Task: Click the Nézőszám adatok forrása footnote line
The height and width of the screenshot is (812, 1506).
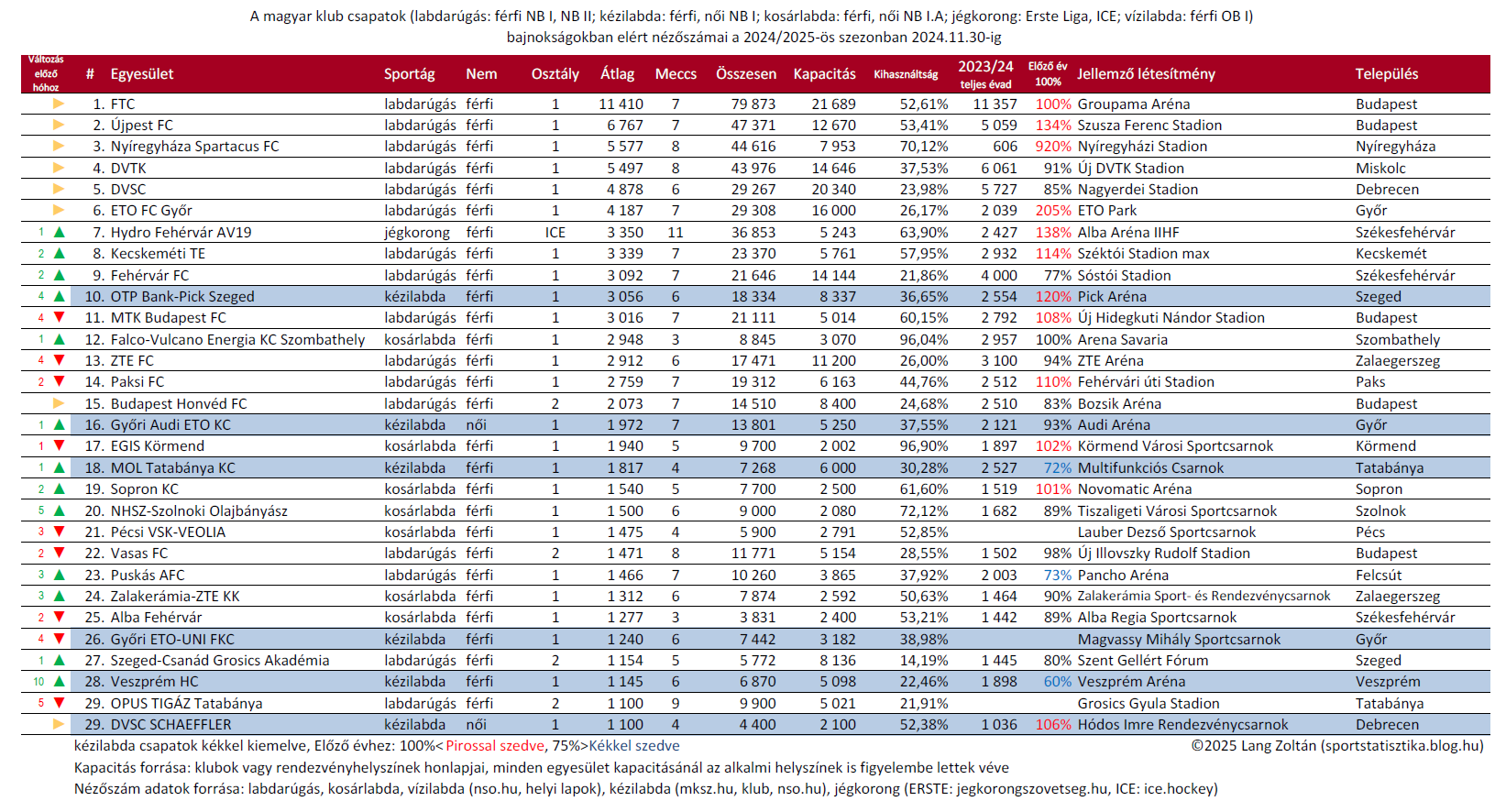Action: [x=645, y=788]
